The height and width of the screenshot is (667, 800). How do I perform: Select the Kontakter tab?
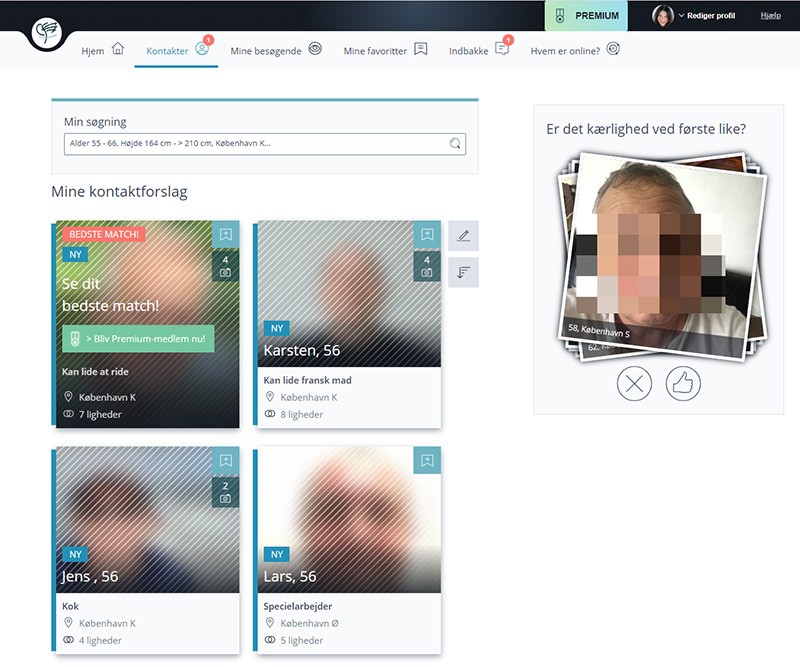[177, 50]
